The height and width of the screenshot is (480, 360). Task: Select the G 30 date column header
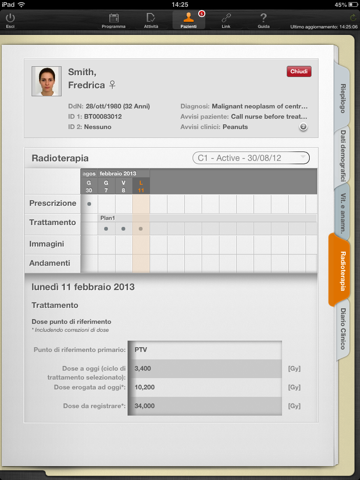89,186
